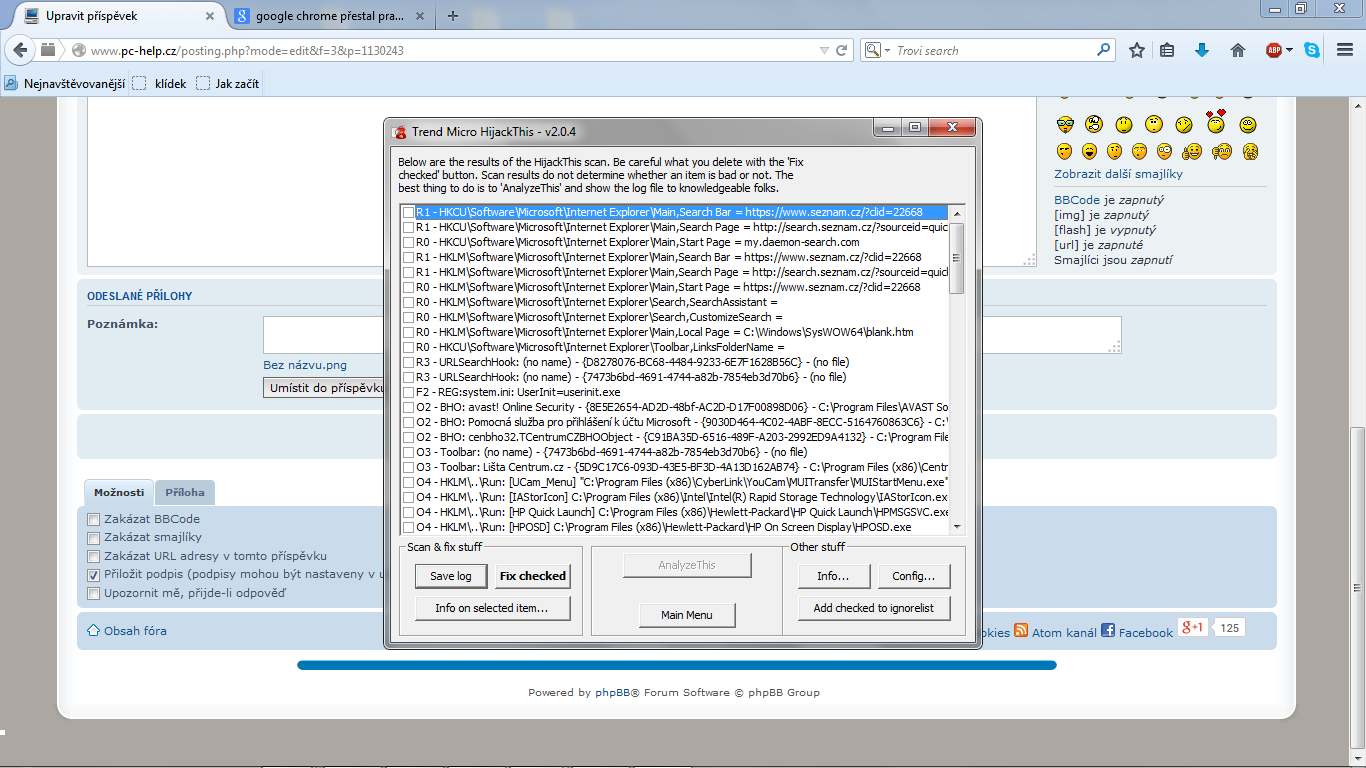Uncheck the Přiložit podpis checkbox
Viewport: 1366px width, 768px height.
[x=94, y=575]
